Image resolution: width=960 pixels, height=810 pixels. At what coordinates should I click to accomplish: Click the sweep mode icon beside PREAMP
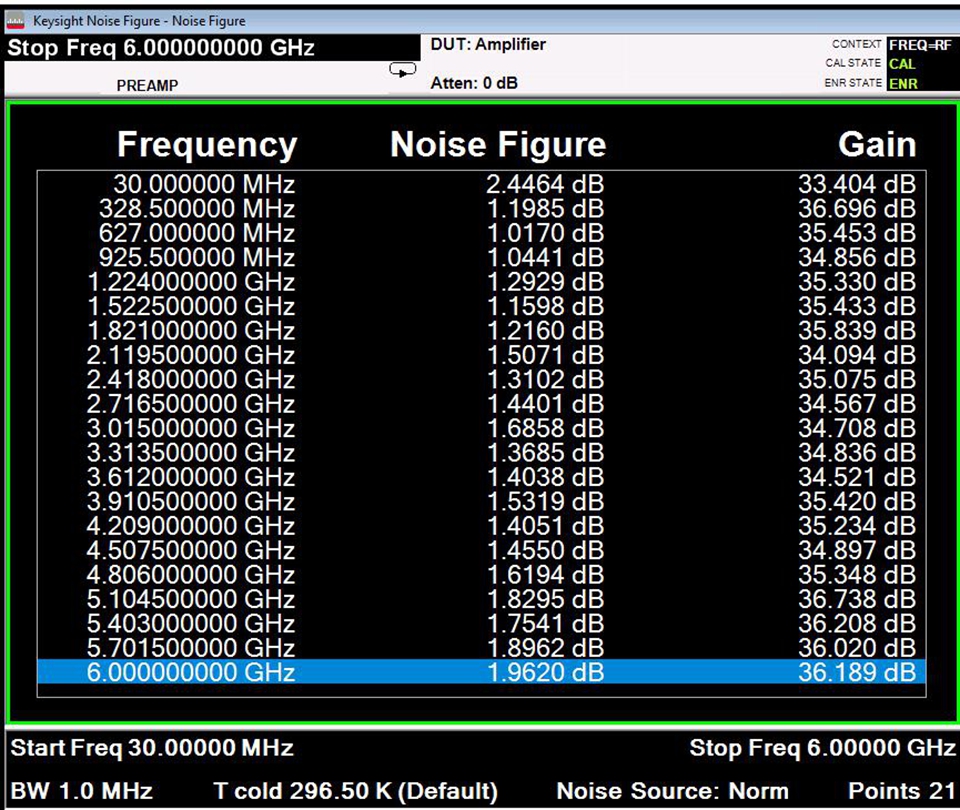pyautogui.click(x=402, y=69)
